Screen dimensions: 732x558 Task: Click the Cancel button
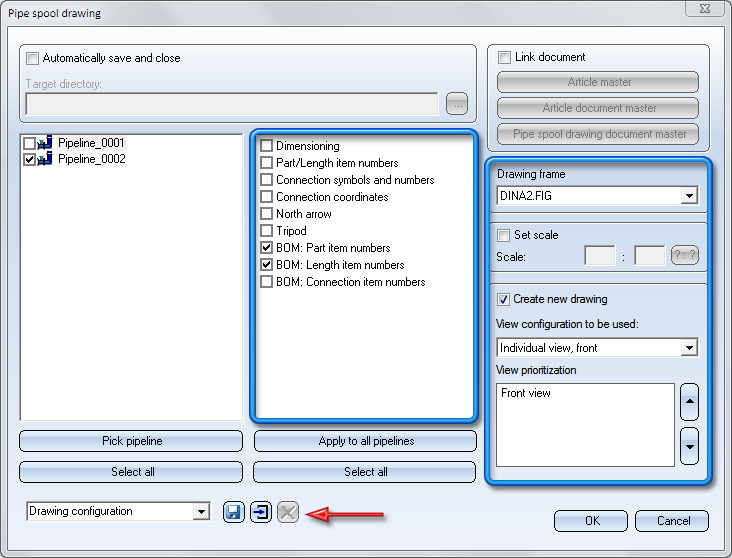[672, 521]
